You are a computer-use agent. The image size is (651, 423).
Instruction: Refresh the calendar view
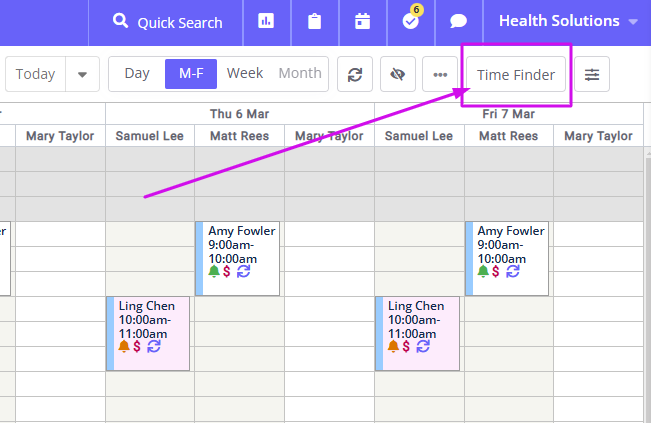[354, 74]
